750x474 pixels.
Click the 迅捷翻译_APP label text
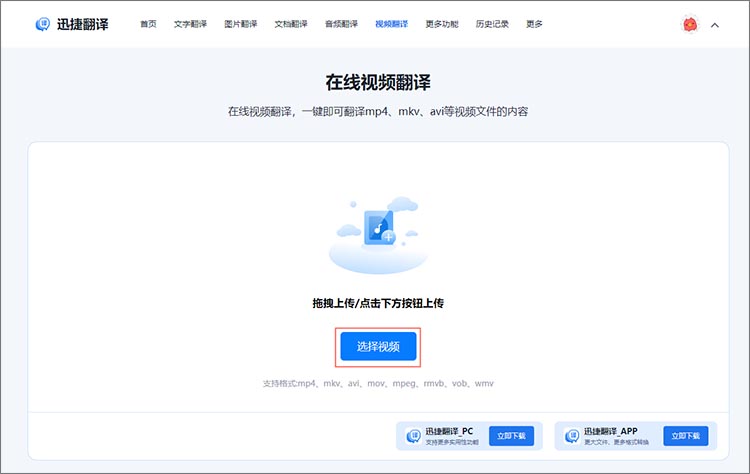(610, 431)
